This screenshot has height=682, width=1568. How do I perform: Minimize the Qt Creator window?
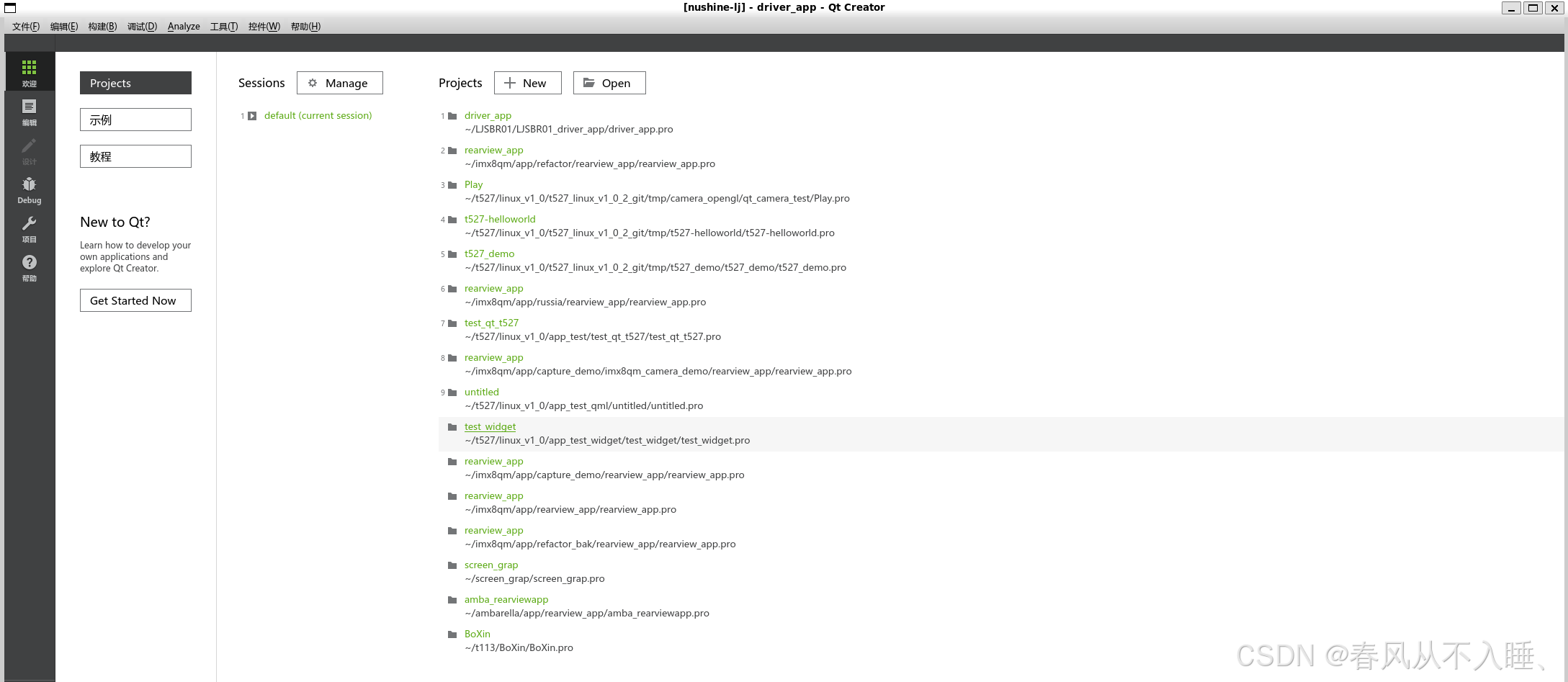click(1511, 8)
